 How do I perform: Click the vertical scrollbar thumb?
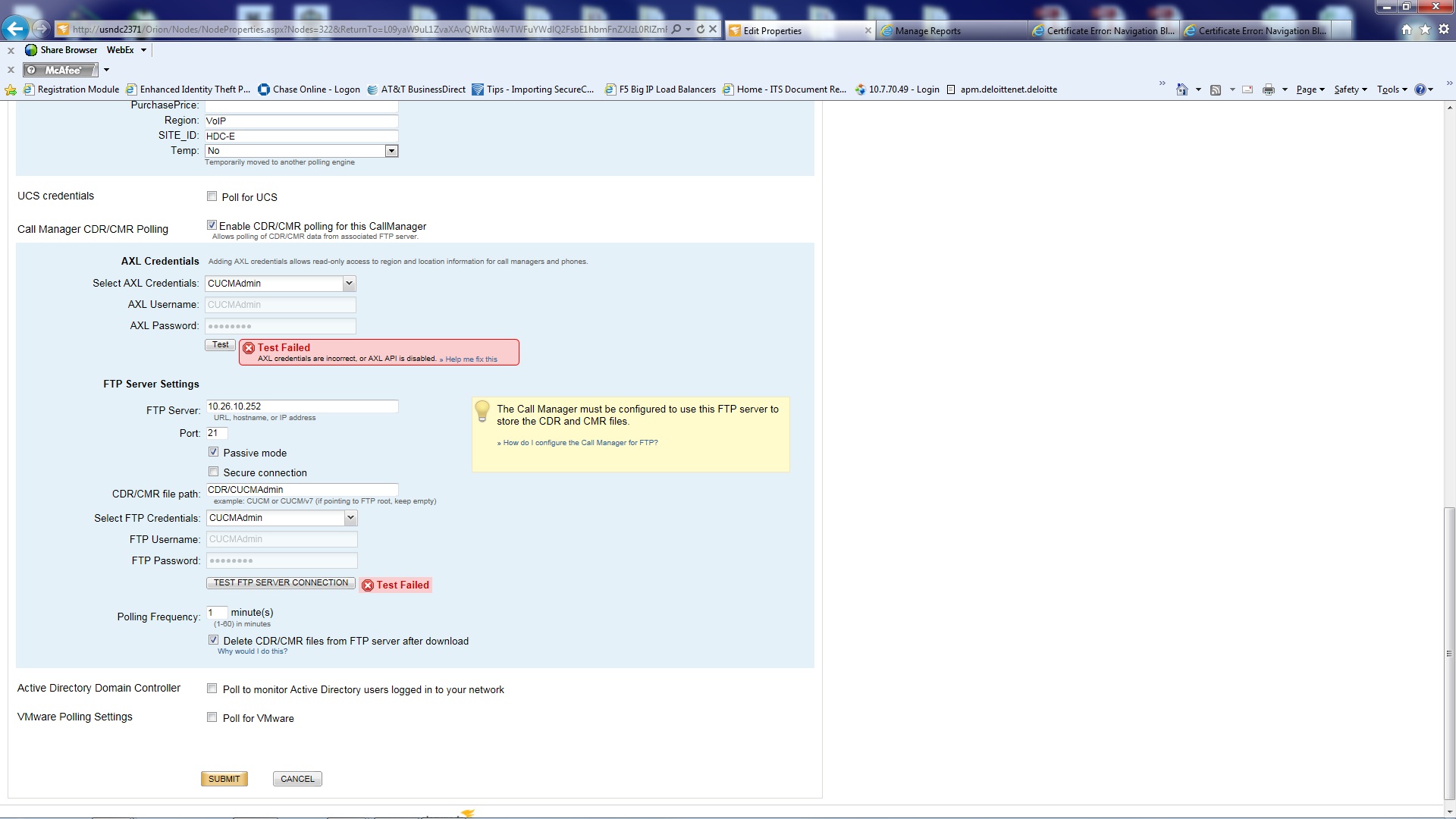tap(1449, 652)
